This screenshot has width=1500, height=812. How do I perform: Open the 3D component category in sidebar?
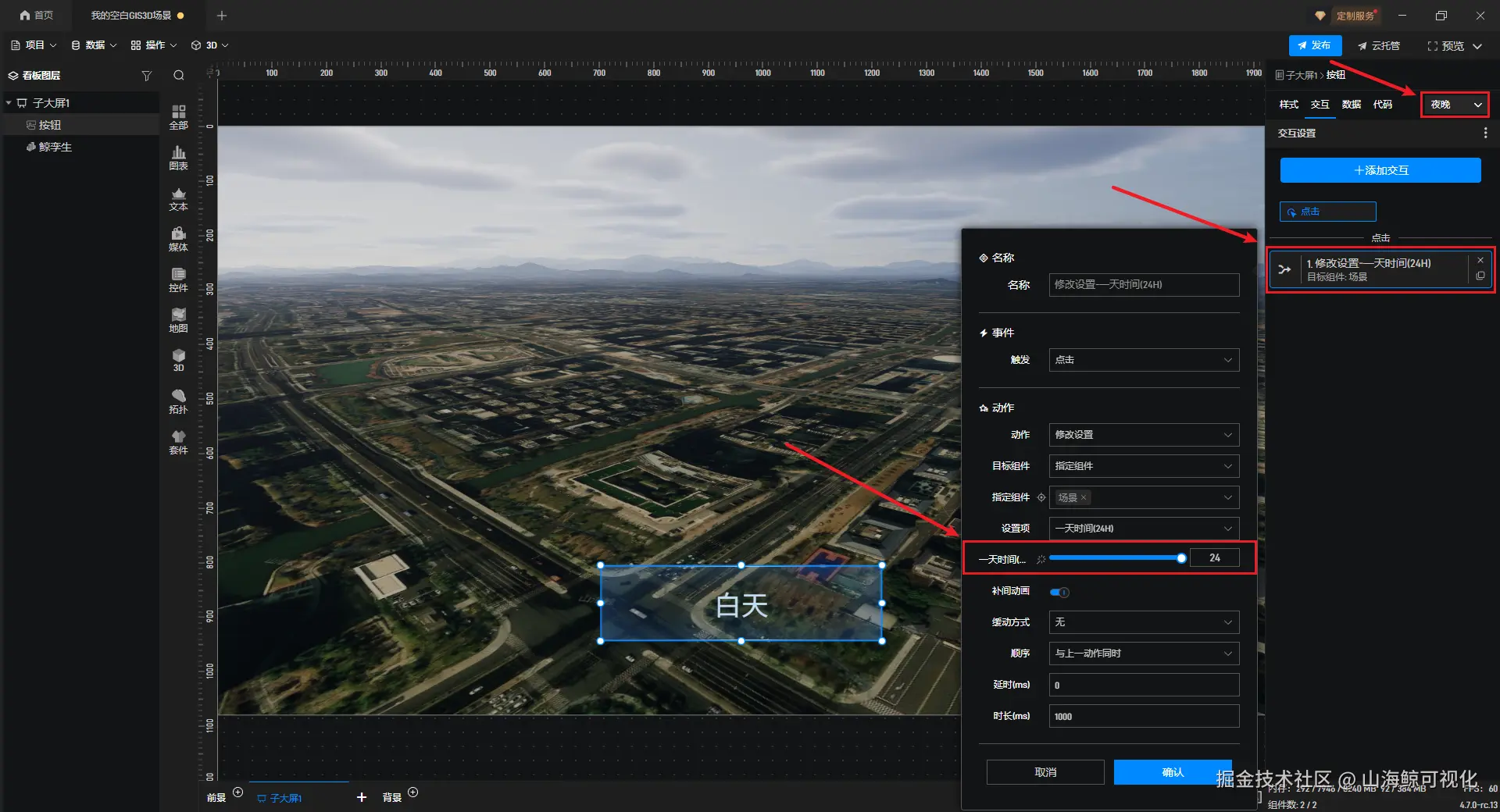tap(179, 361)
